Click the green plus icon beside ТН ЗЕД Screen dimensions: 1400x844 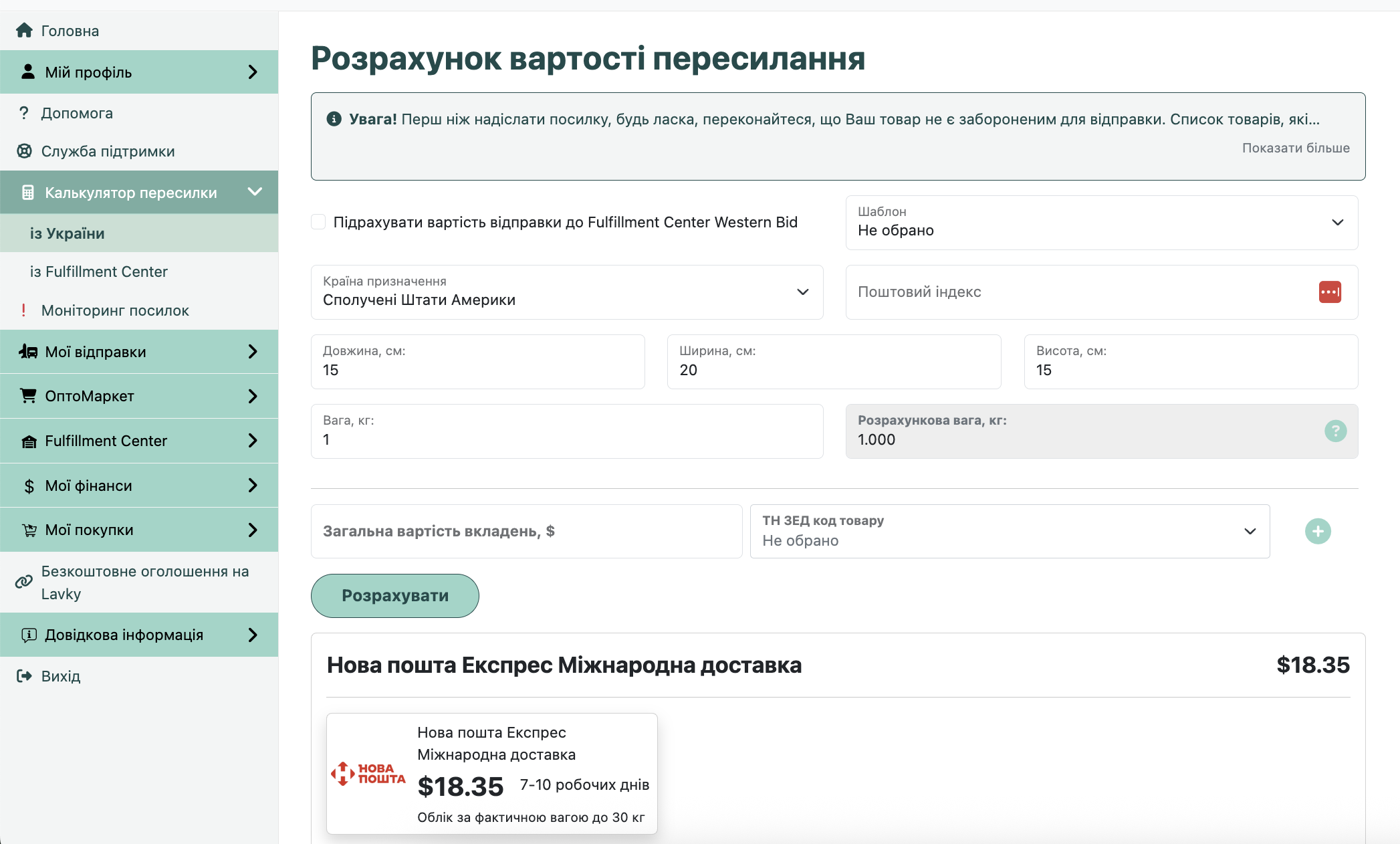pyautogui.click(x=1318, y=531)
